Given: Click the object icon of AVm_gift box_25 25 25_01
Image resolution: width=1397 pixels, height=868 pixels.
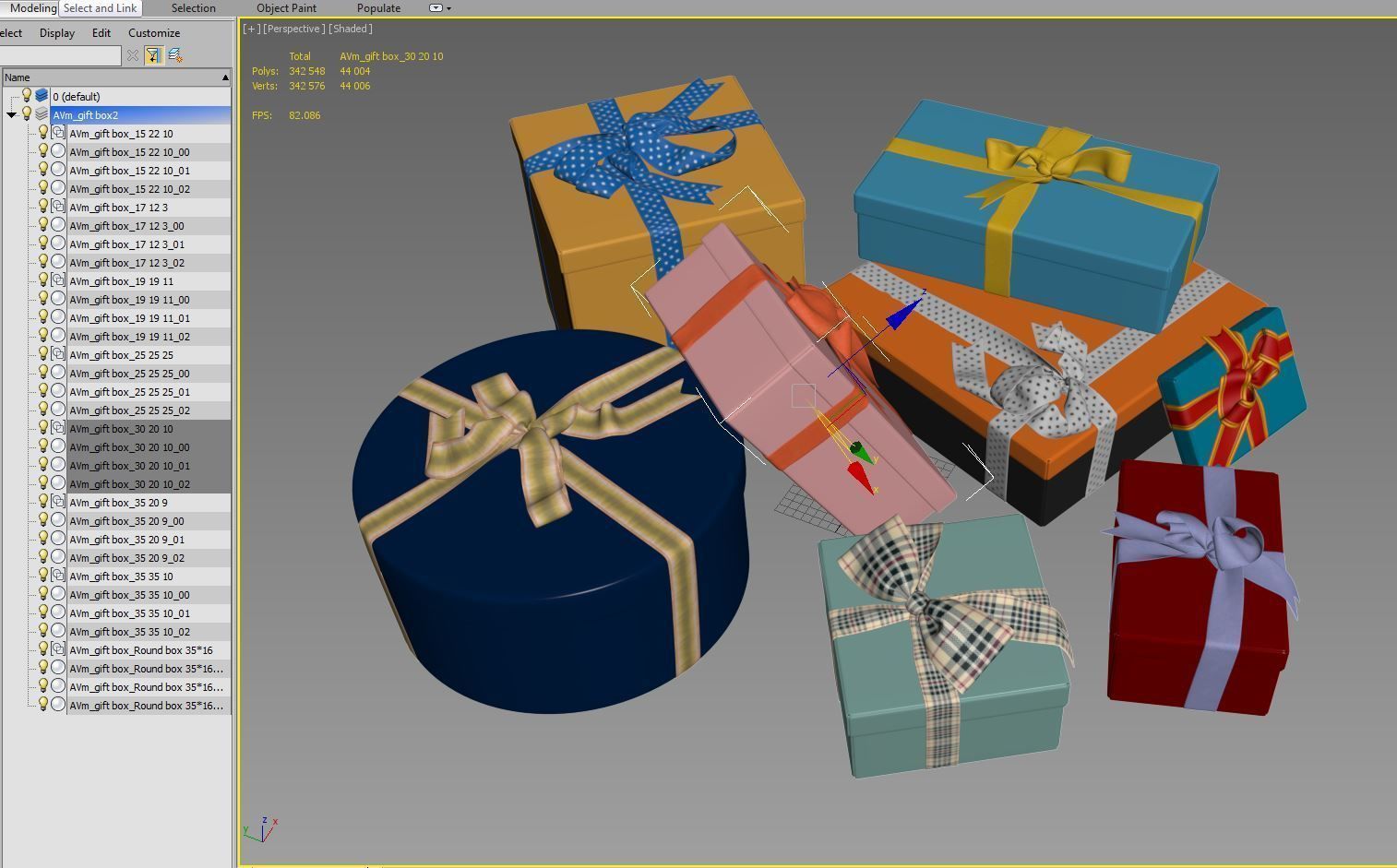Looking at the screenshot, I should [x=58, y=391].
